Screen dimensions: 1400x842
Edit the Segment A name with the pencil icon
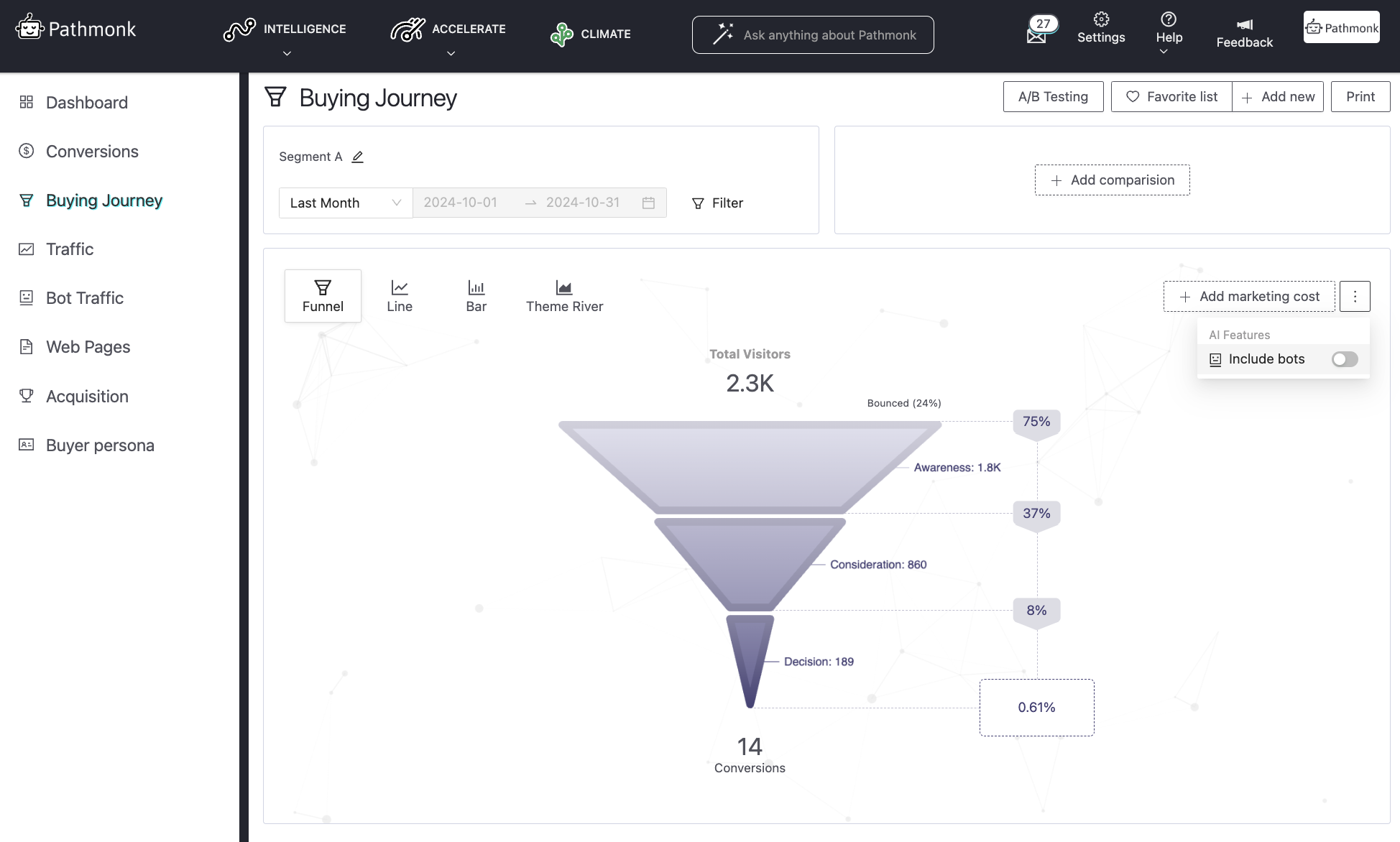357,157
